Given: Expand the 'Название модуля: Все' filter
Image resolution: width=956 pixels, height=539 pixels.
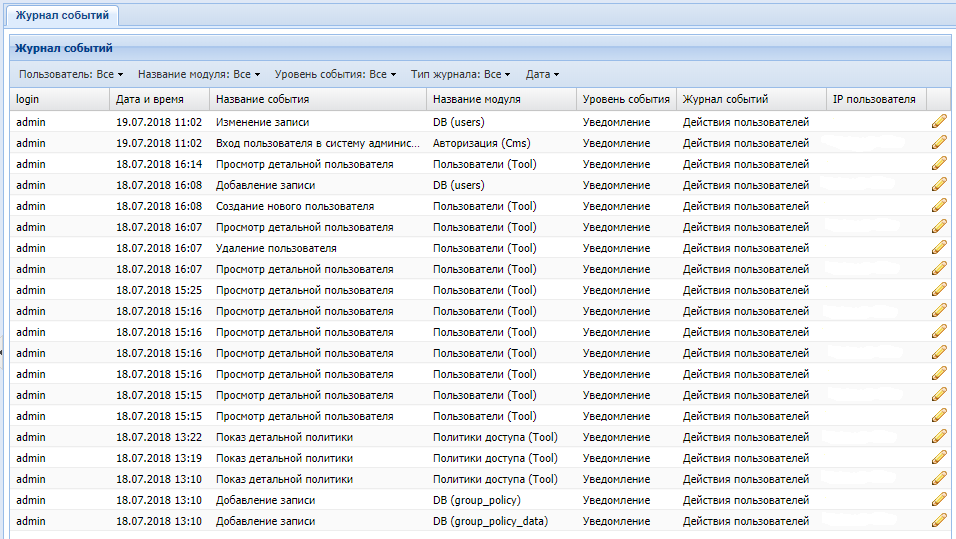Looking at the screenshot, I should pyautogui.click(x=198, y=74).
